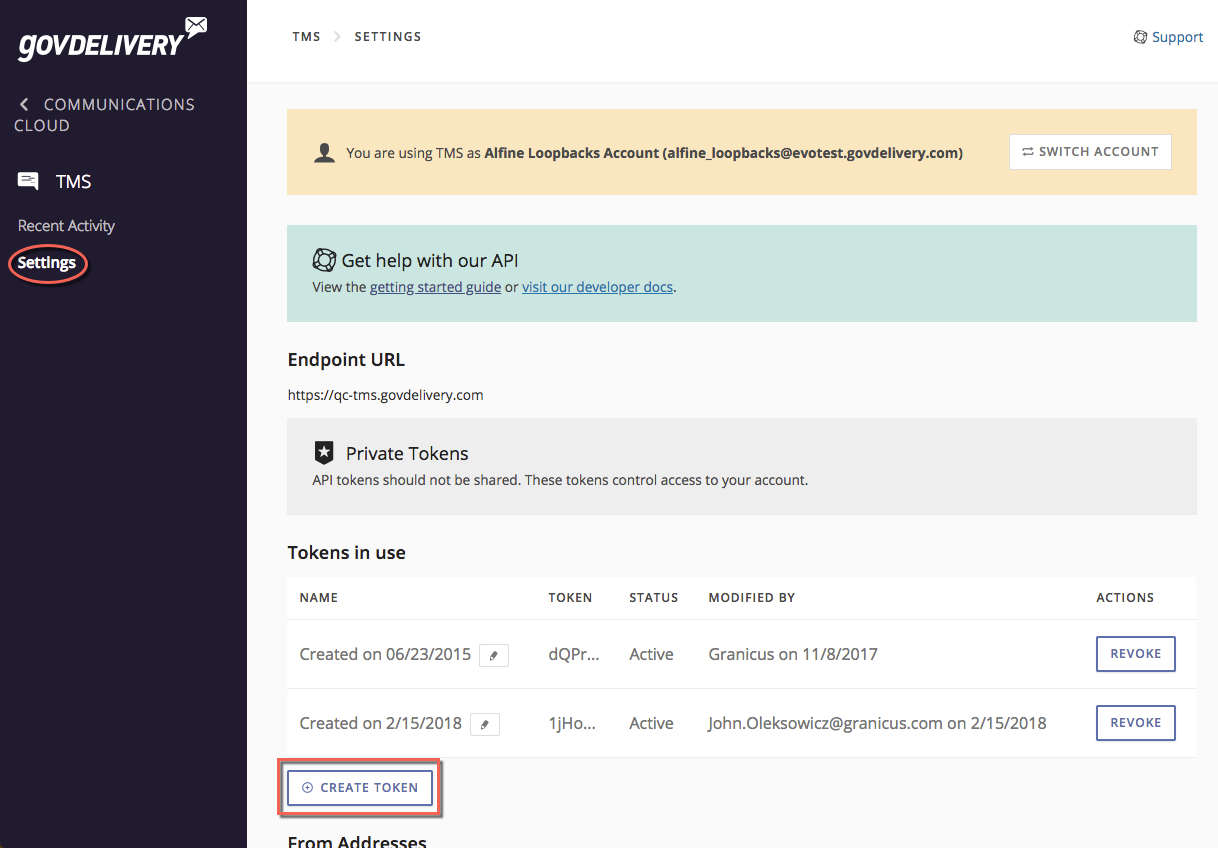The height and width of the screenshot is (848, 1218).
Task: Click MODIFIED BY column header
Action: coord(752,598)
